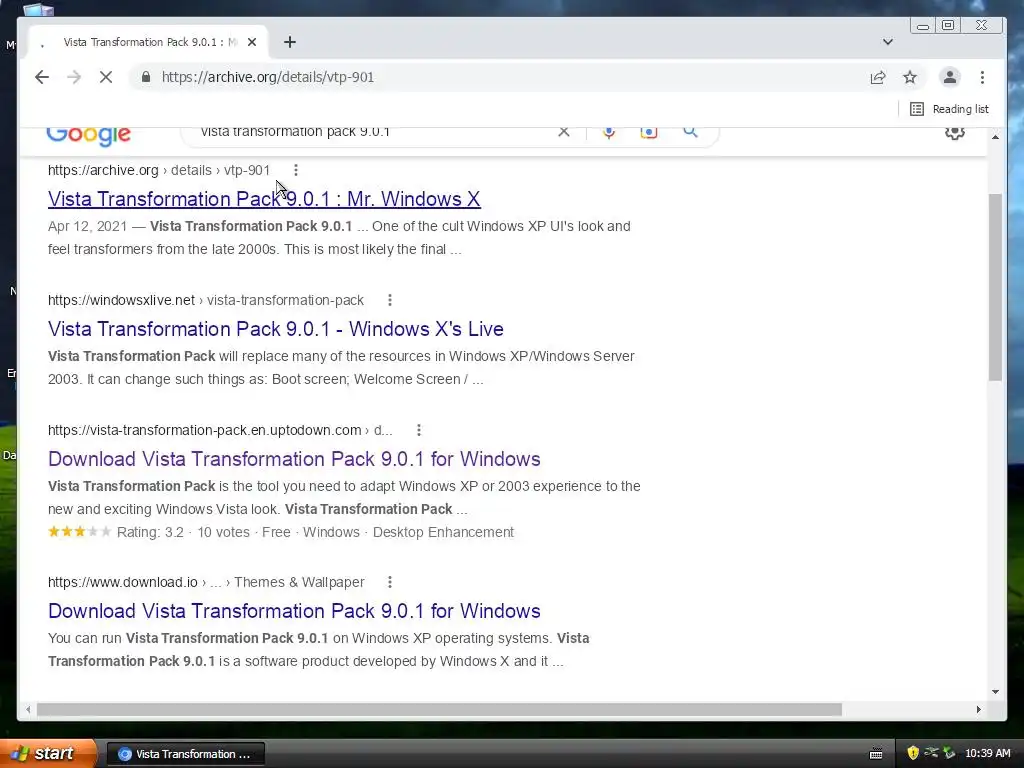Open 'Vista Transformation Pack 9.0.1 - Windows X's Live'

[x=276, y=328]
